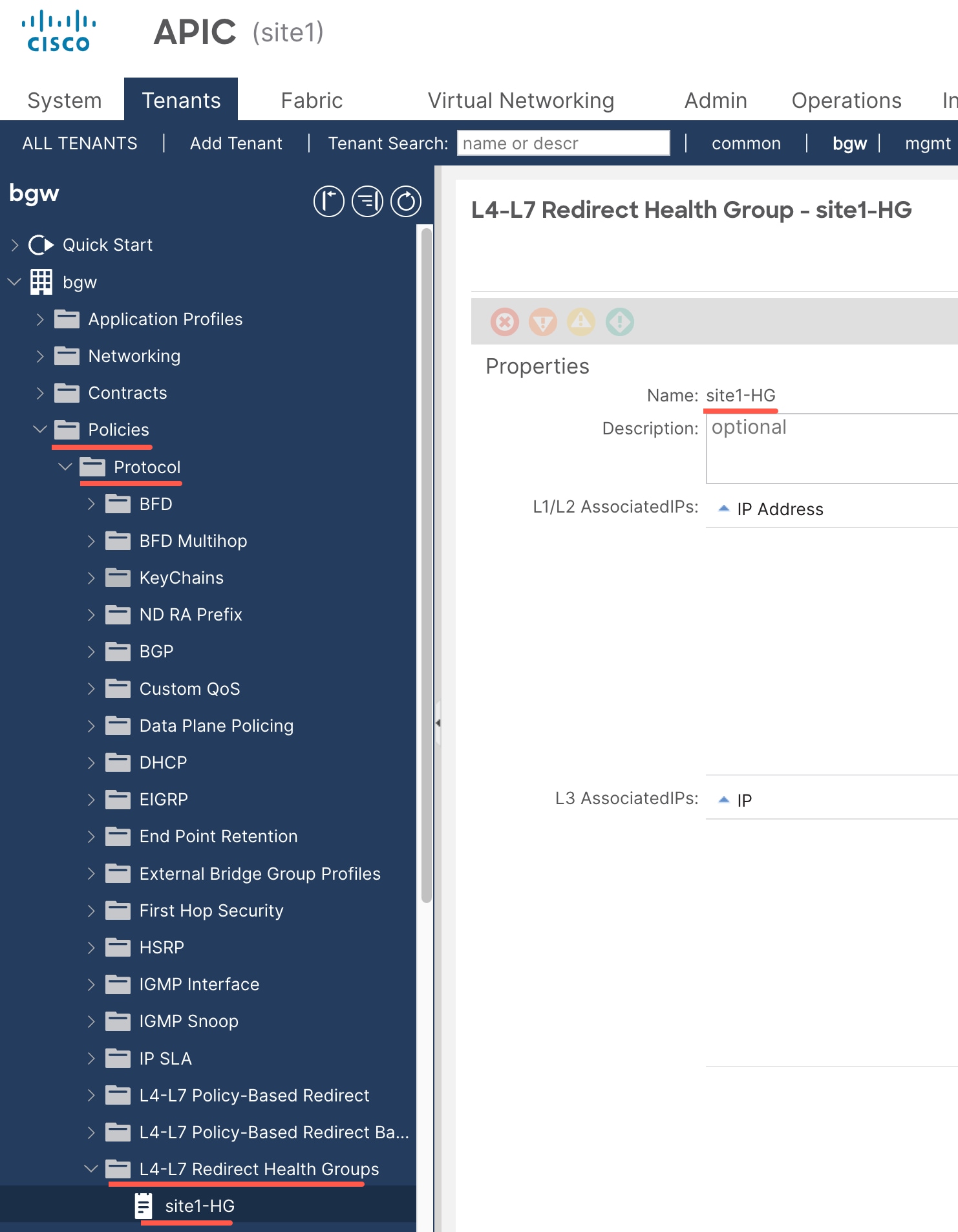Select L4-L7 Policy-Based Redirect Ba... item
The height and width of the screenshot is (1232, 958).
[x=274, y=1132]
